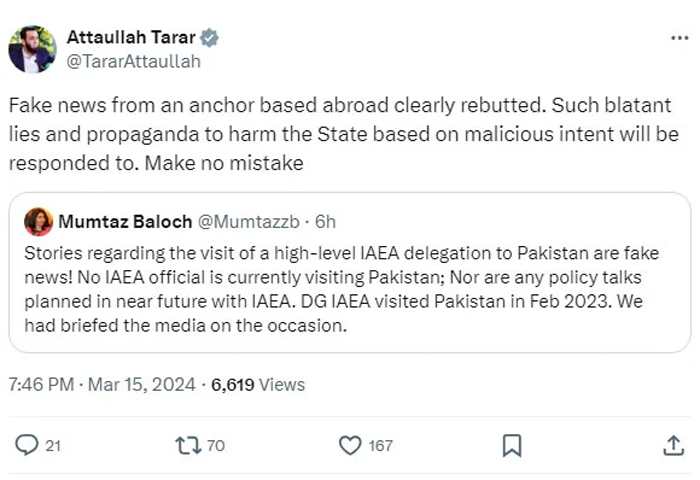Image resolution: width=700 pixels, height=480 pixels.
Task: Click the reply speech bubble icon
Action: tap(27, 445)
